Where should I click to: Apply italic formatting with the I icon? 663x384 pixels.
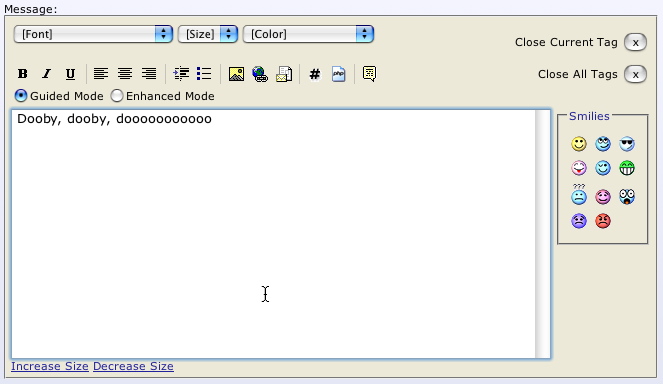pyautogui.click(x=47, y=74)
